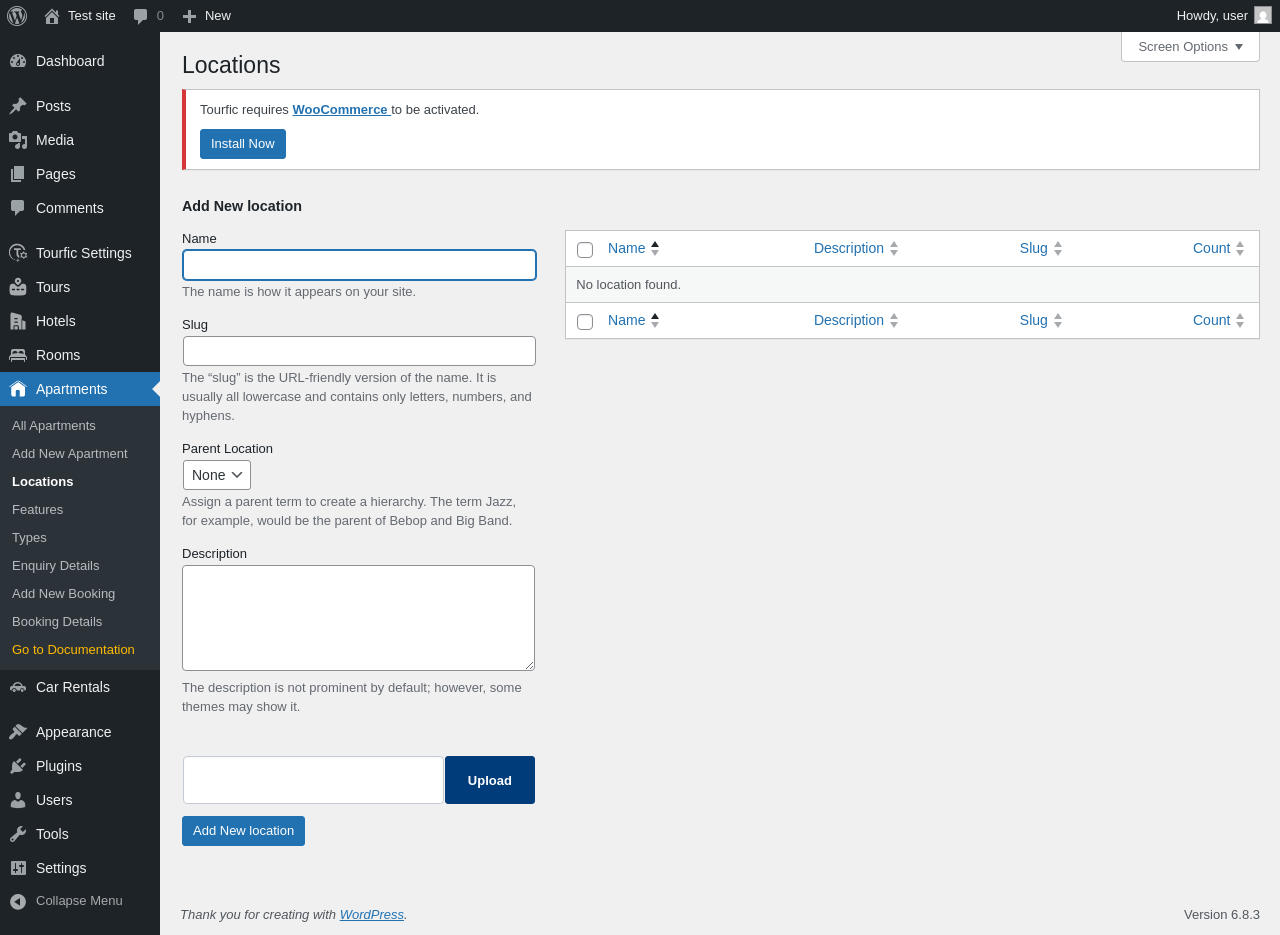The image size is (1280, 935).
Task: Open Features submenu item
Action: click(37, 509)
